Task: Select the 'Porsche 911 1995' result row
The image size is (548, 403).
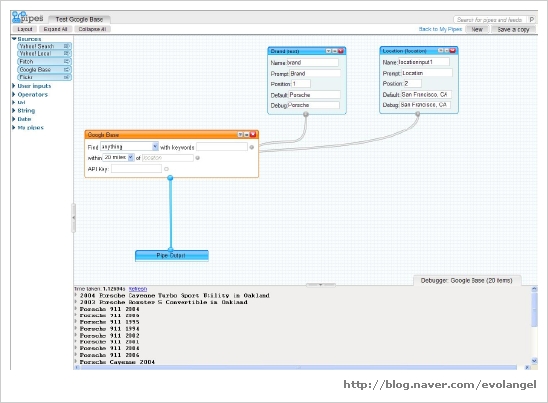Action: coord(109,322)
